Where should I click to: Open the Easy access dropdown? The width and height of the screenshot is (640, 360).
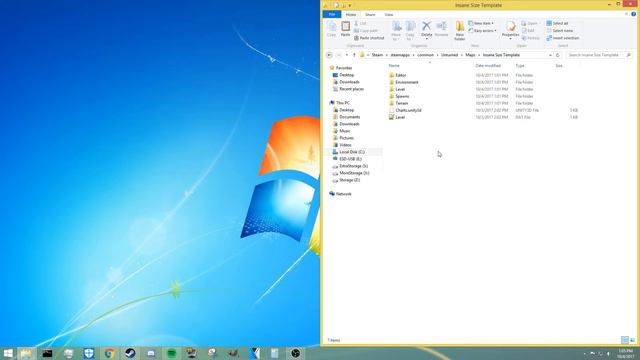pyautogui.click(x=482, y=31)
